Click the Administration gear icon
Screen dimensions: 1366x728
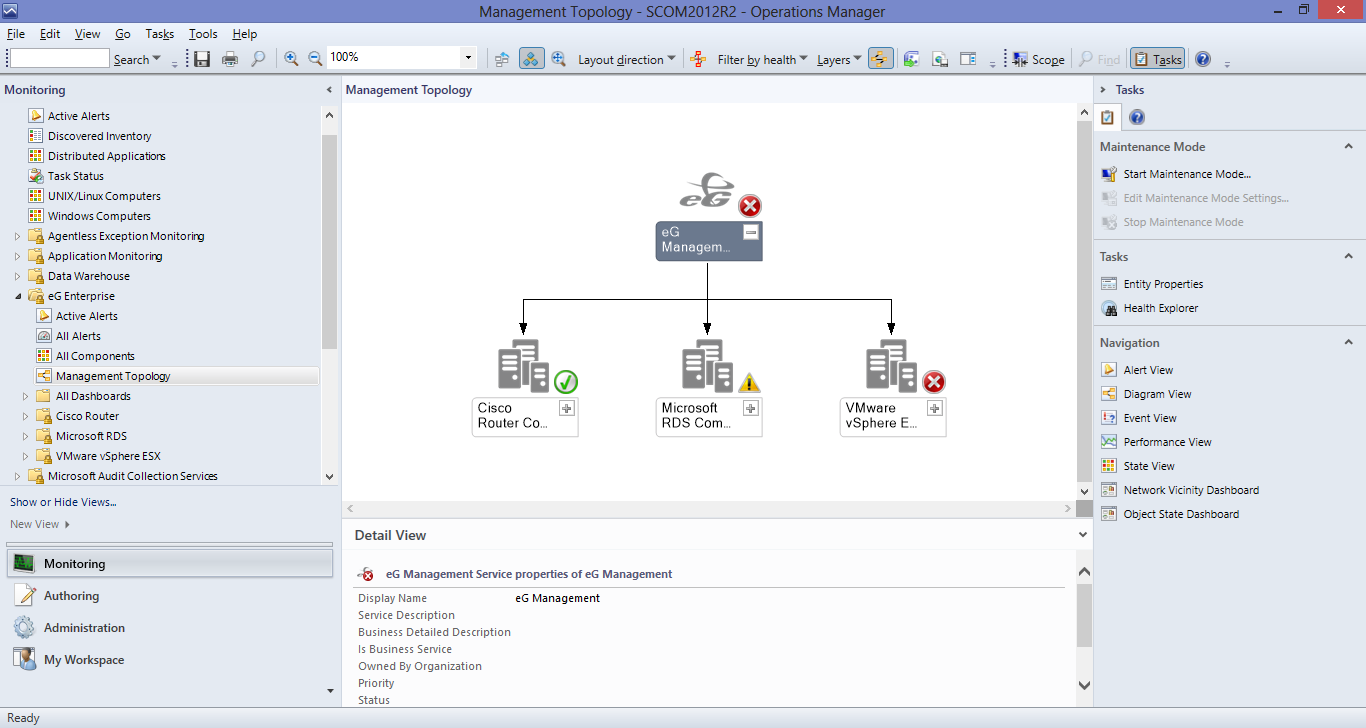click(24, 628)
